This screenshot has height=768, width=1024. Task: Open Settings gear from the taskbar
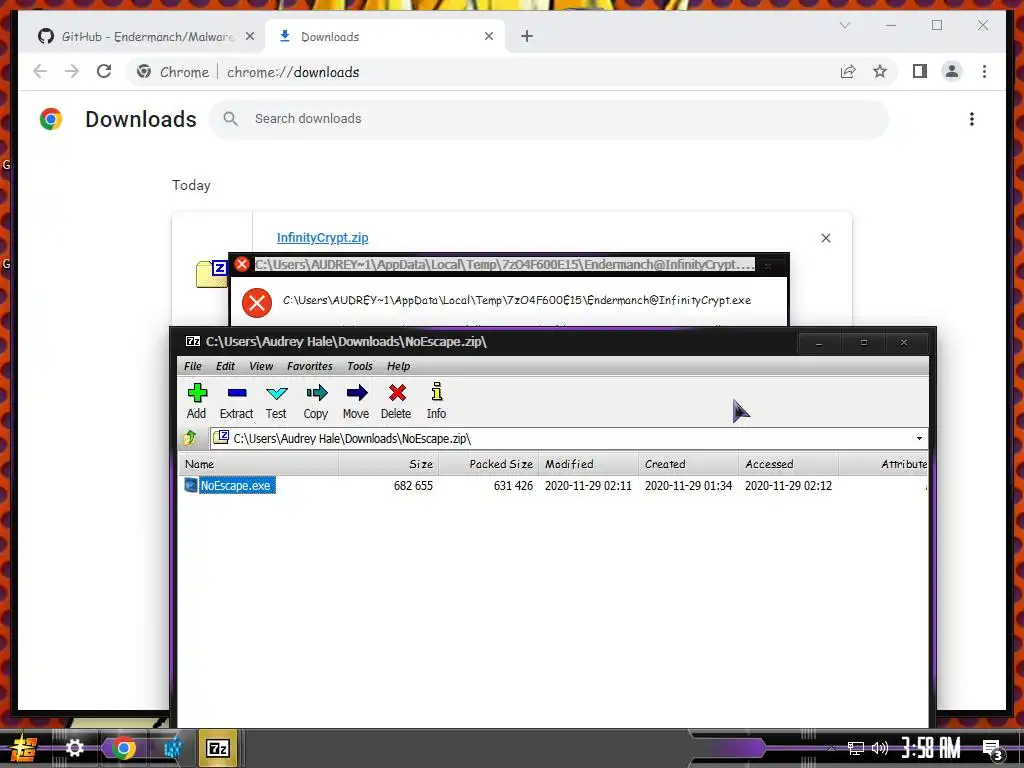(x=74, y=748)
